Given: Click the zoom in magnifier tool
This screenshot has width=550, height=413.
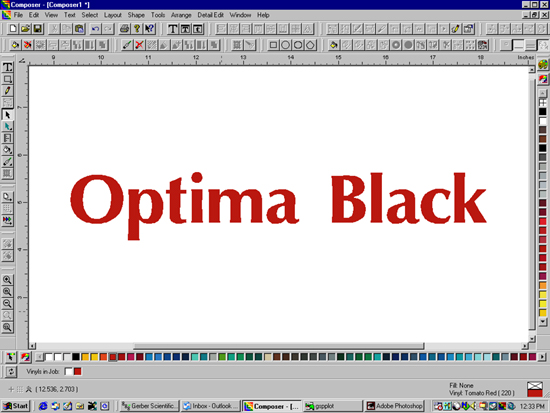Looking at the screenshot, I should pyautogui.click(x=7, y=280).
